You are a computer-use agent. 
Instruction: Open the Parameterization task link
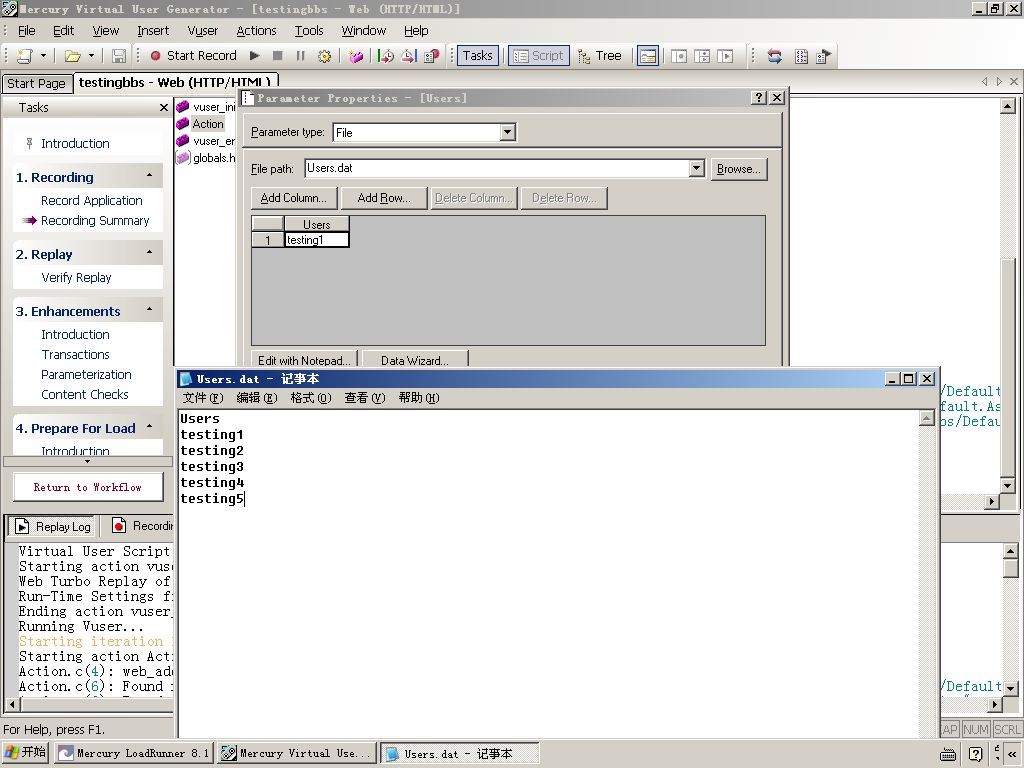click(86, 374)
